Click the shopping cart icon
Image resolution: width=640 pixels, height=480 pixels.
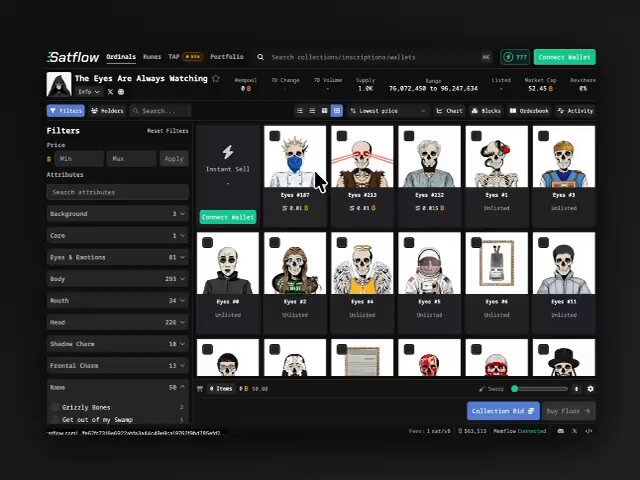click(200, 389)
